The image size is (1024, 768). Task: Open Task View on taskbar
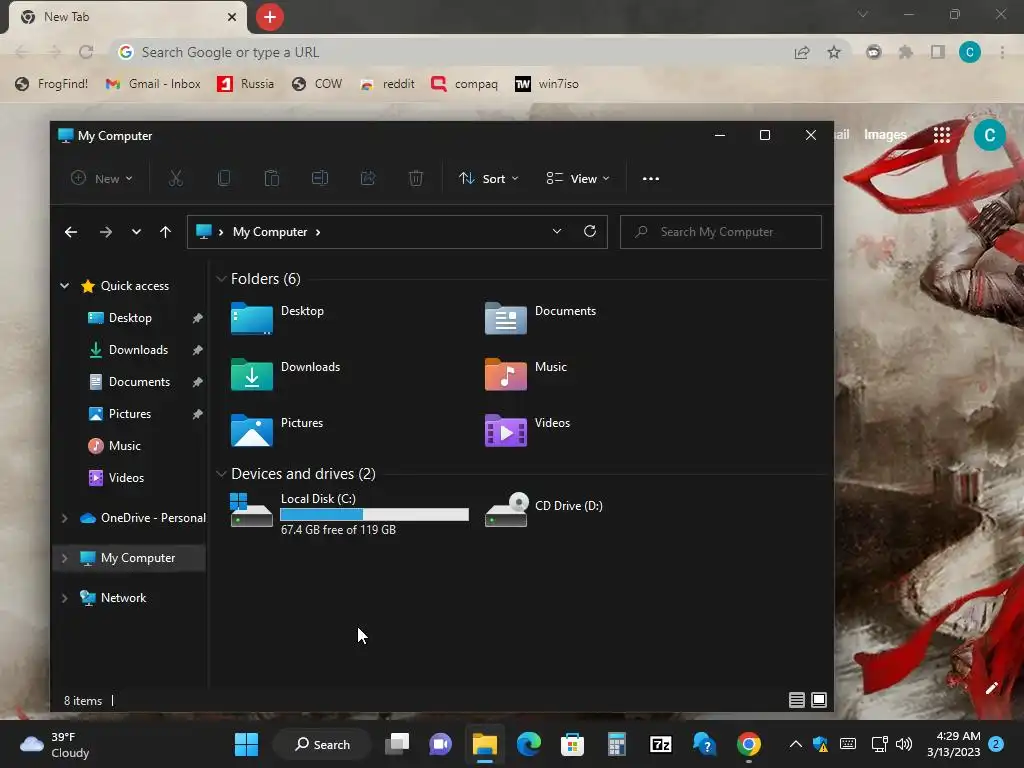coord(397,744)
